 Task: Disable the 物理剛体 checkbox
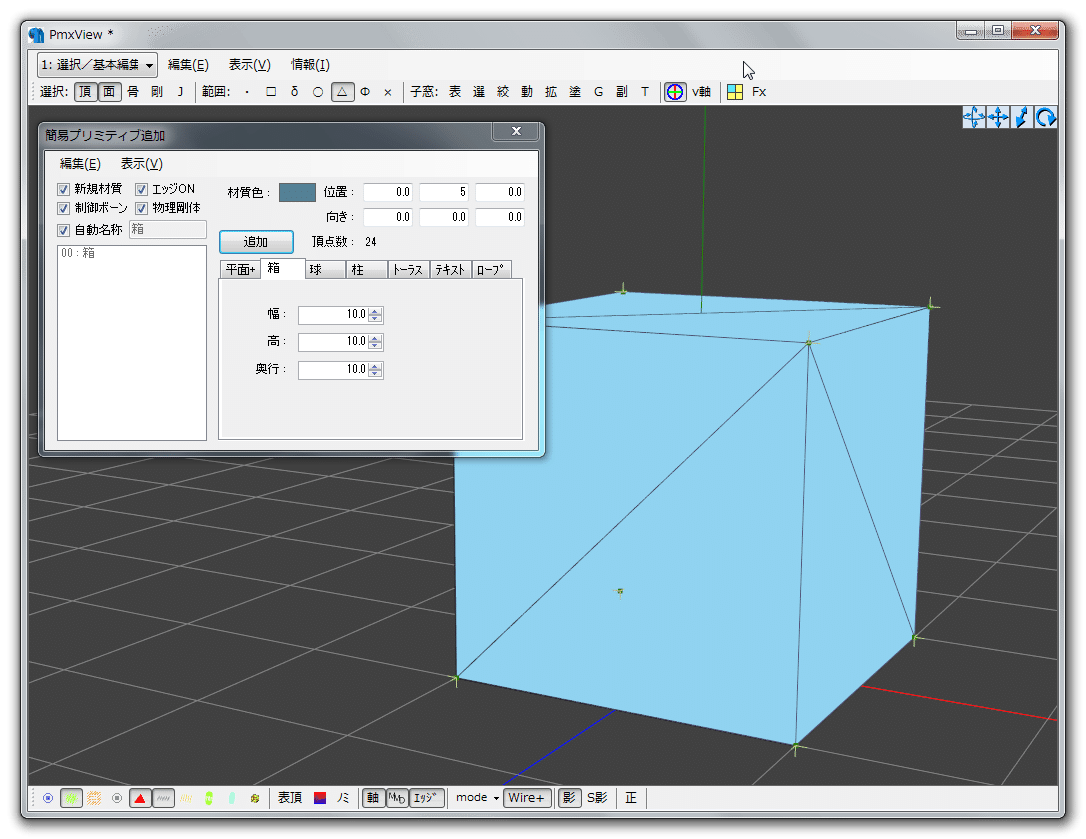pyautogui.click(x=142, y=208)
